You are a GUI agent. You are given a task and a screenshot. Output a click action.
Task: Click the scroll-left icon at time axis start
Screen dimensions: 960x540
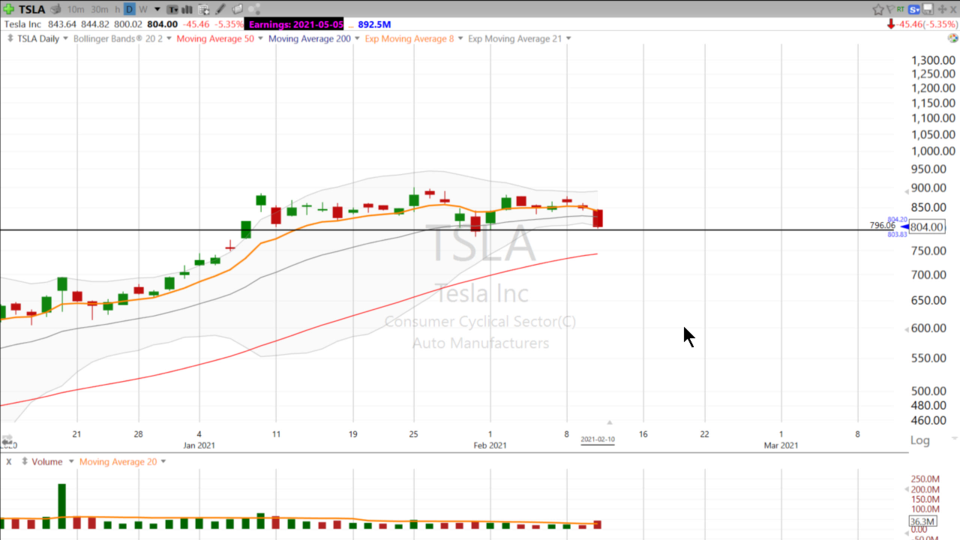[7, 441]
